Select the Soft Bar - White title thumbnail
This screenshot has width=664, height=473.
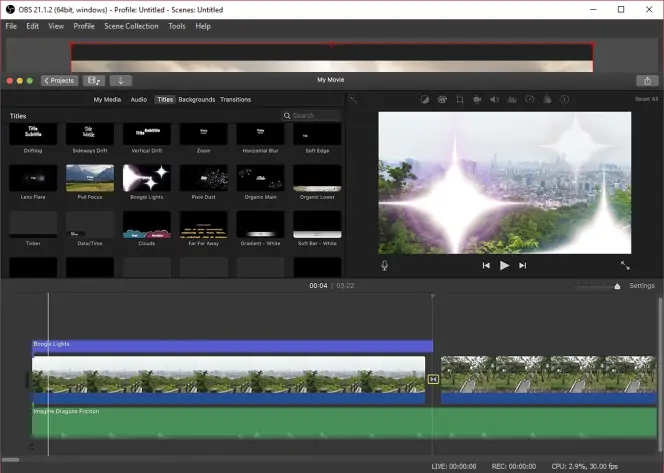(x=317, y=224)
